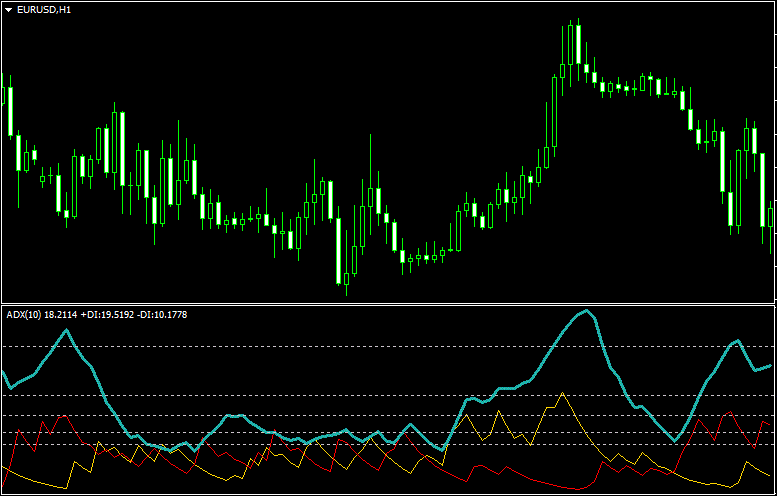Click the topmost dashed level line in ADX window
The width and height of the screenshot is (777, 496).
[300, 346]
